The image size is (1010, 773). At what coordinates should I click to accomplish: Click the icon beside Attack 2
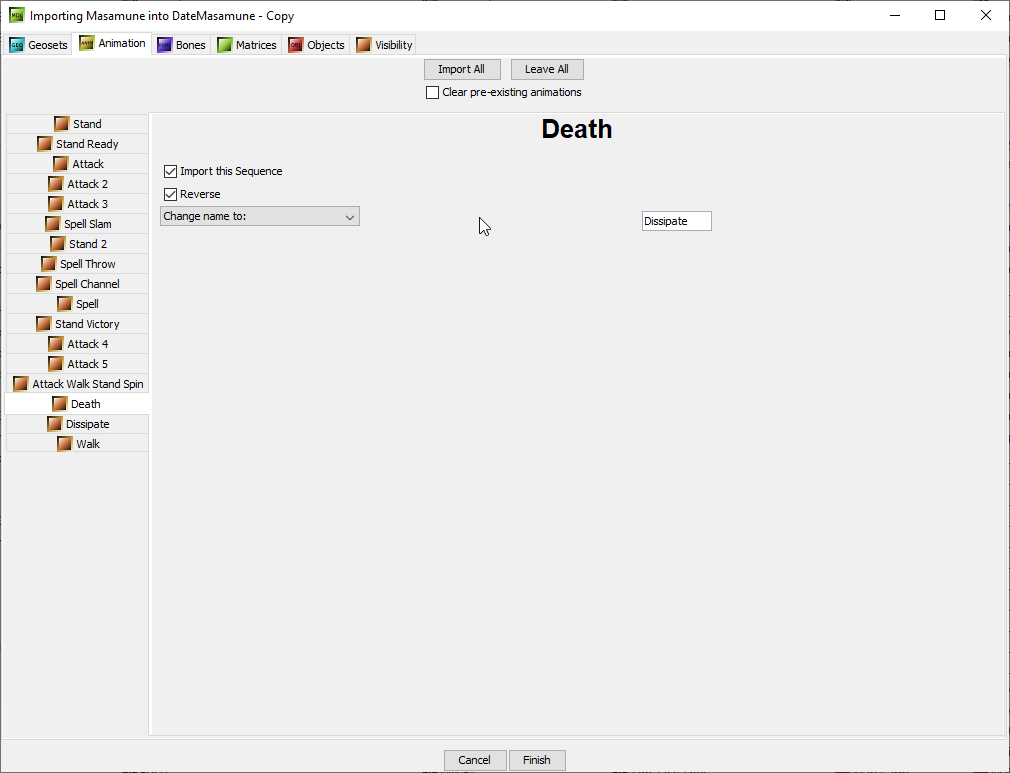click(x=56, y=184)
